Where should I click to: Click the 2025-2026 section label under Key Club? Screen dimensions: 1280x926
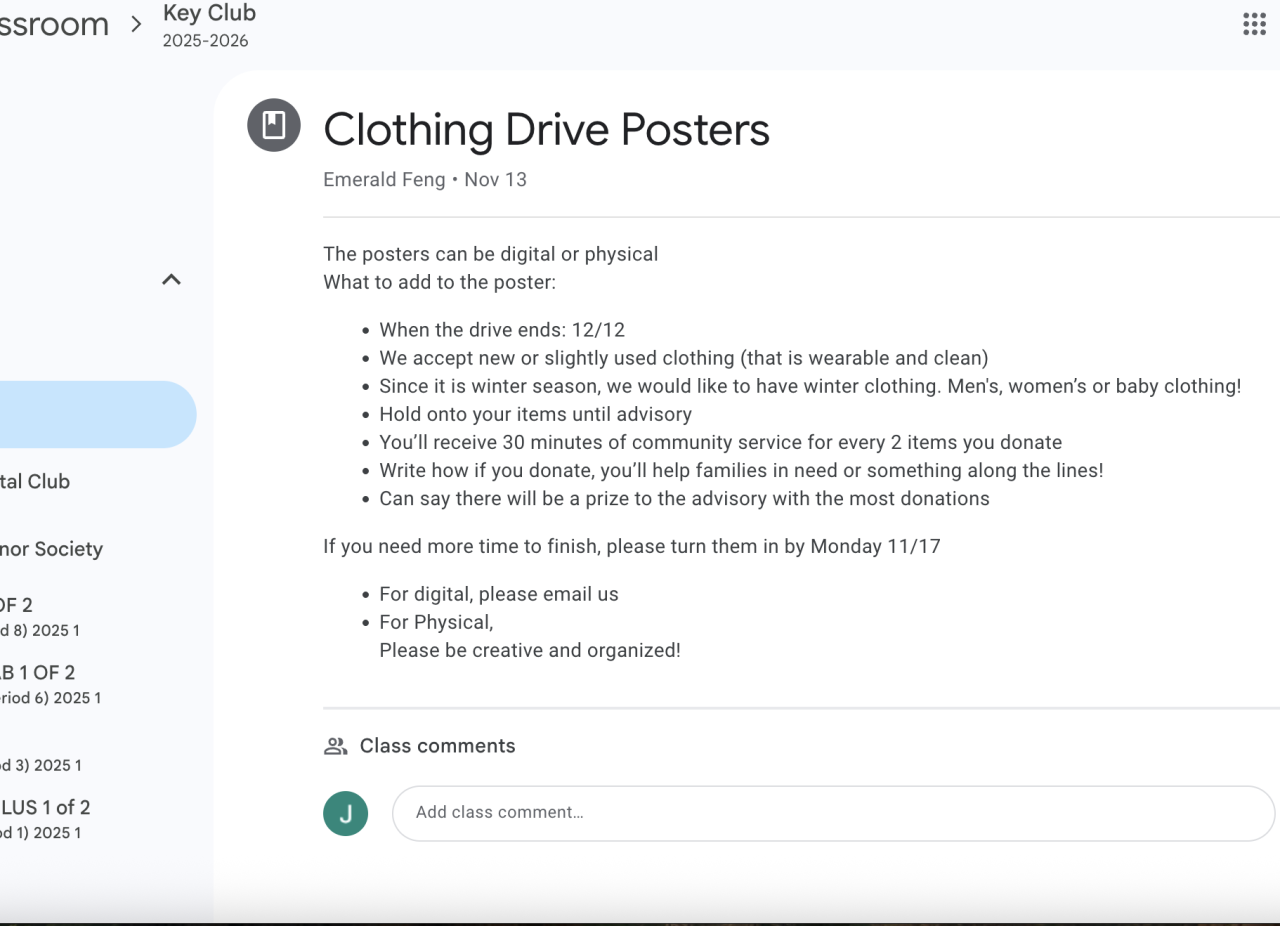(x=205, y=41)
